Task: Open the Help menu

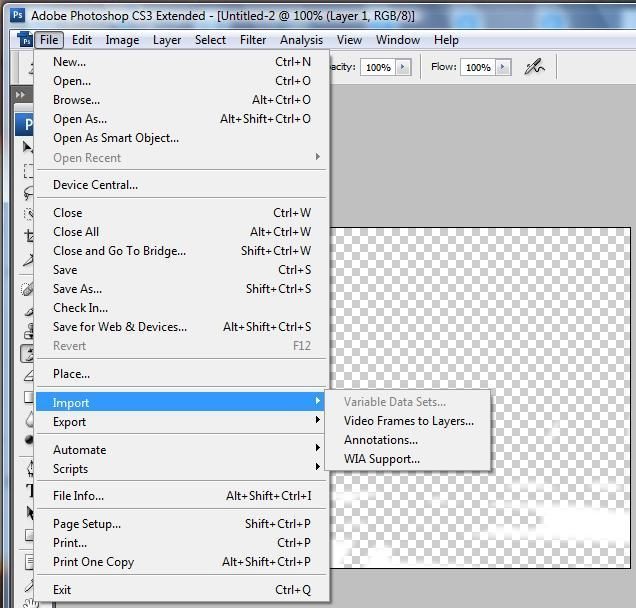Action: click(x=446, y=40)
